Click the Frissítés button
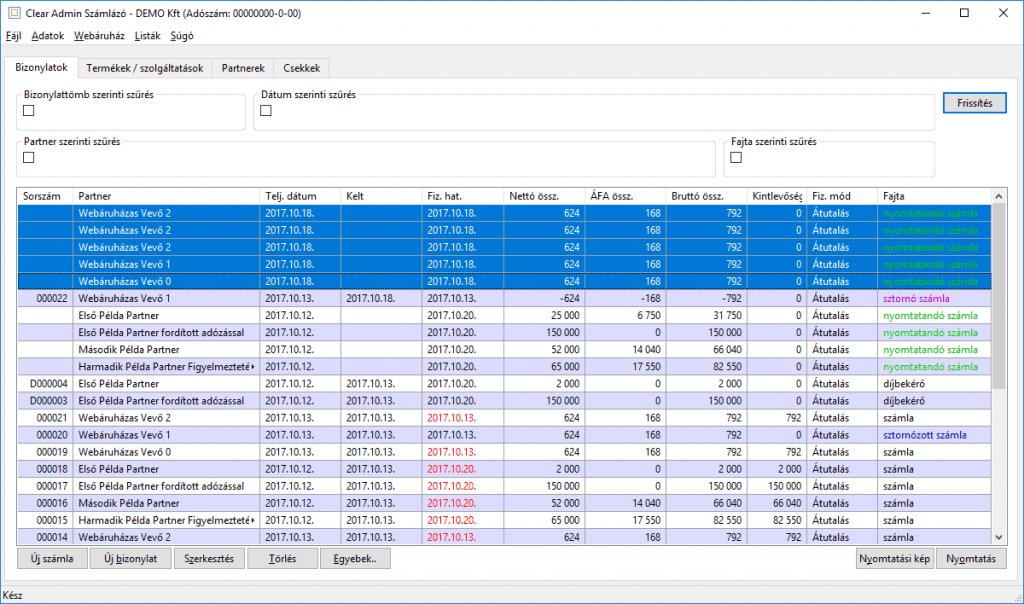The width and height of the screenshot is (1024, 604). (974, 103)
